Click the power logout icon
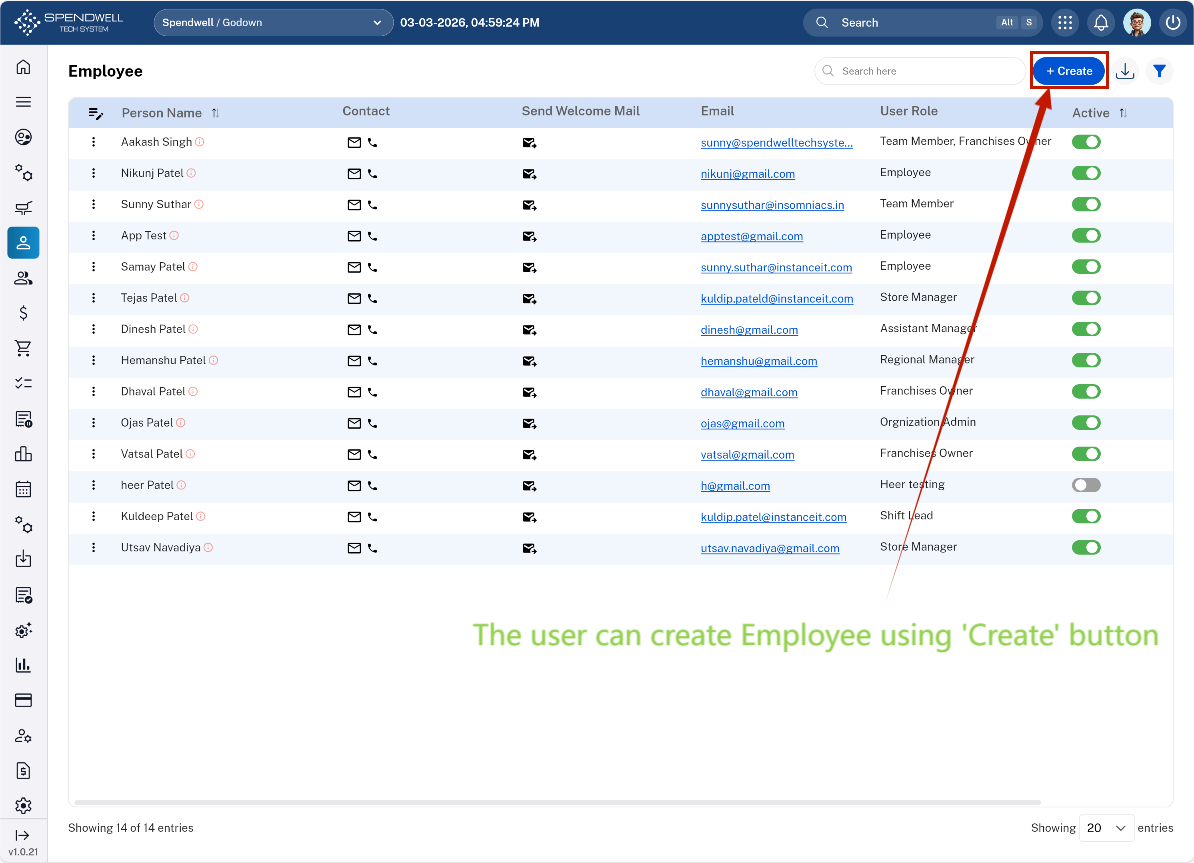This screenshot has height=863, width=1194. click(x=1173, y=23)
